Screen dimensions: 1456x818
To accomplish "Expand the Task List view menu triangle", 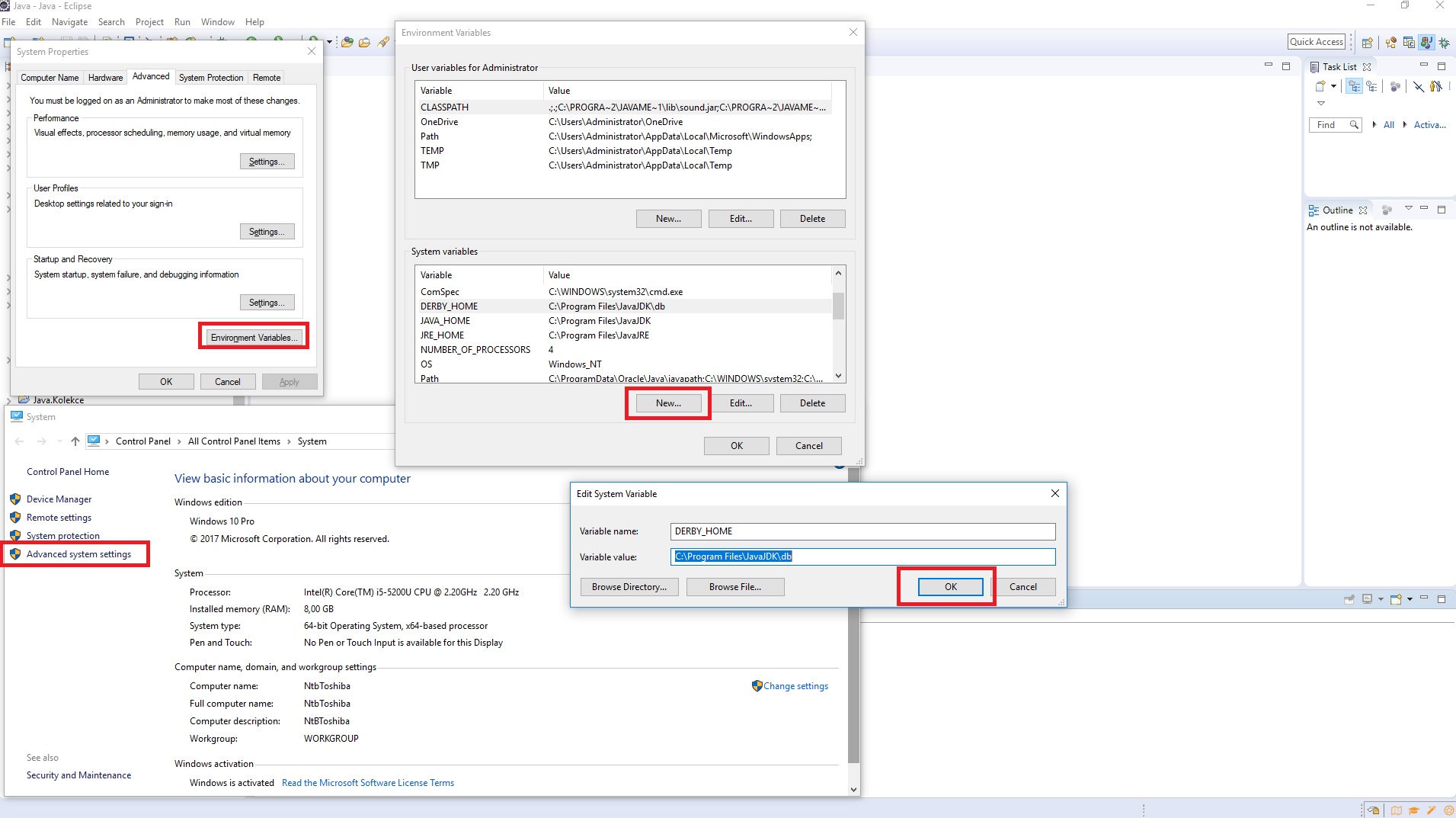I will [1321, 103].
